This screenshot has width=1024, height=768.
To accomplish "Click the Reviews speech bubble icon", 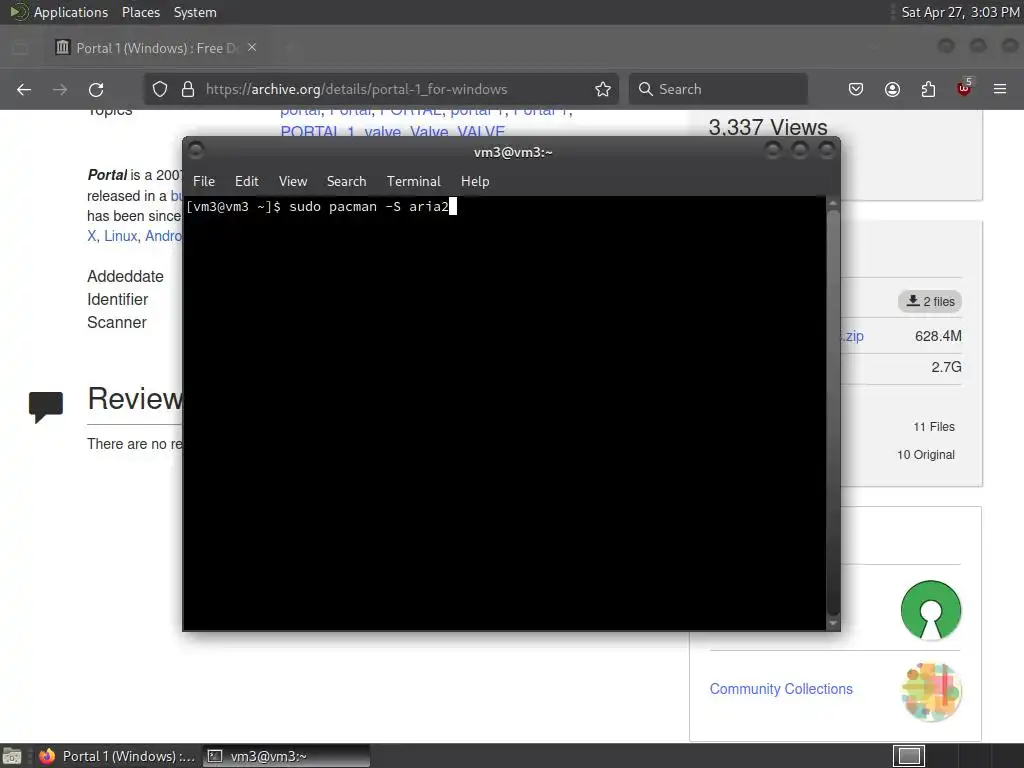I will pyautogui.click(x=46, y=407).
